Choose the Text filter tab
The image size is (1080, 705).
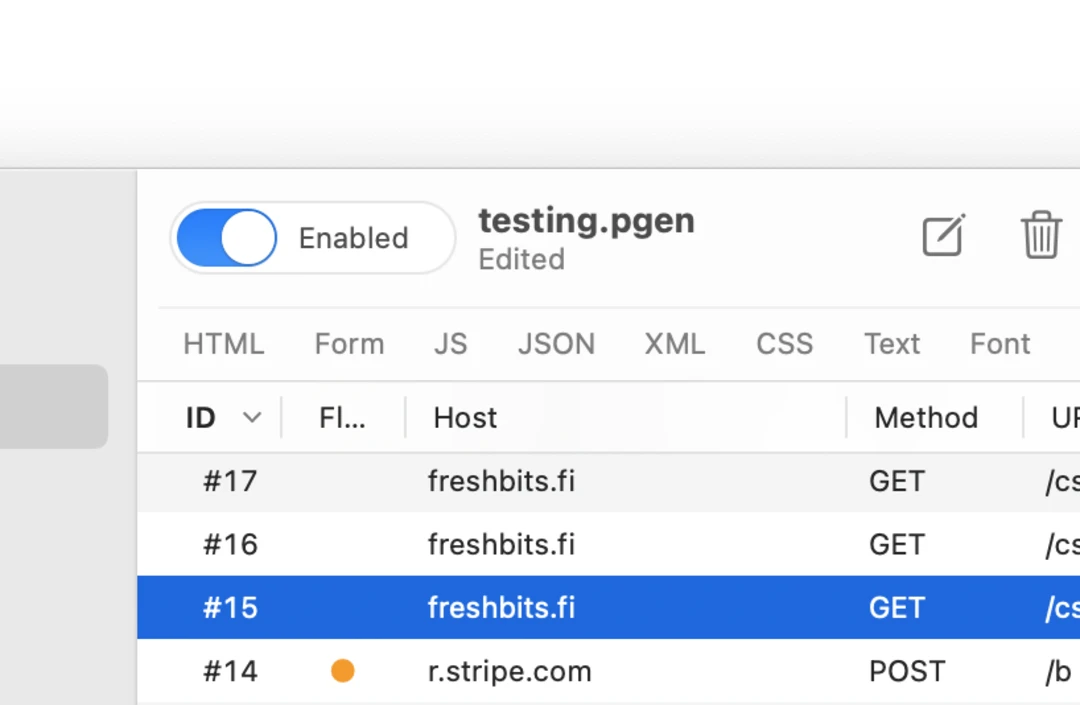click(x=891, y=344)
